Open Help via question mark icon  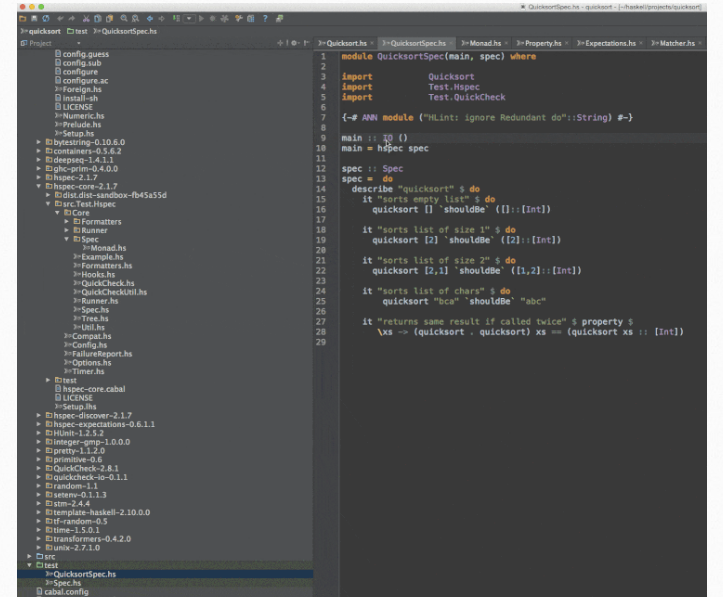pyautogui.click(x=264, y=18)
